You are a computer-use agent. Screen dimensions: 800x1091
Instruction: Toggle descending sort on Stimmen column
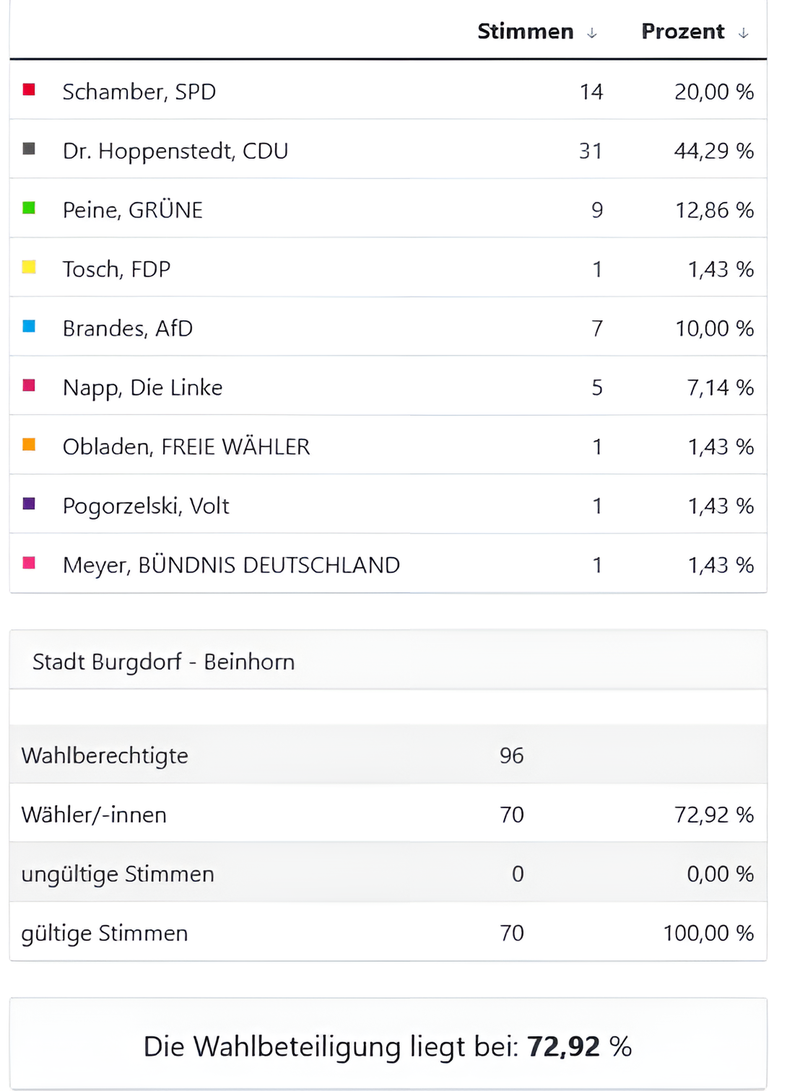593,32
